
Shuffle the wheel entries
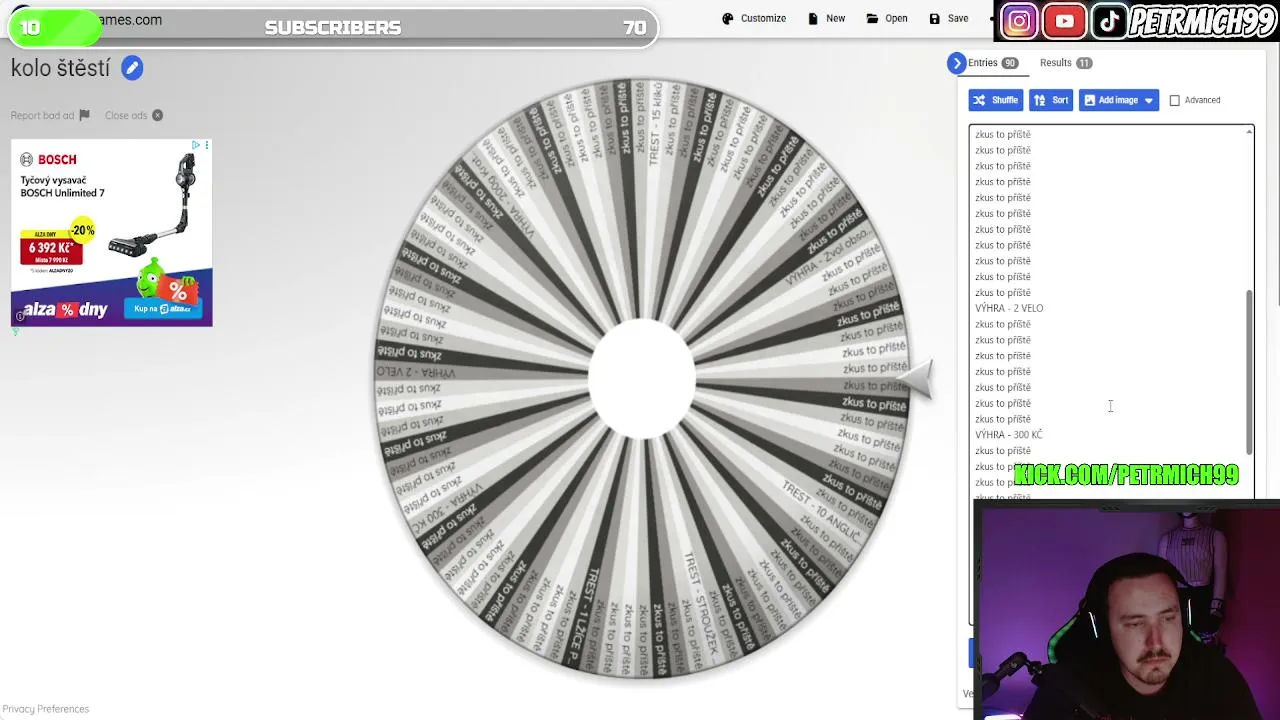pyautogui.click(x=995, y=100)
